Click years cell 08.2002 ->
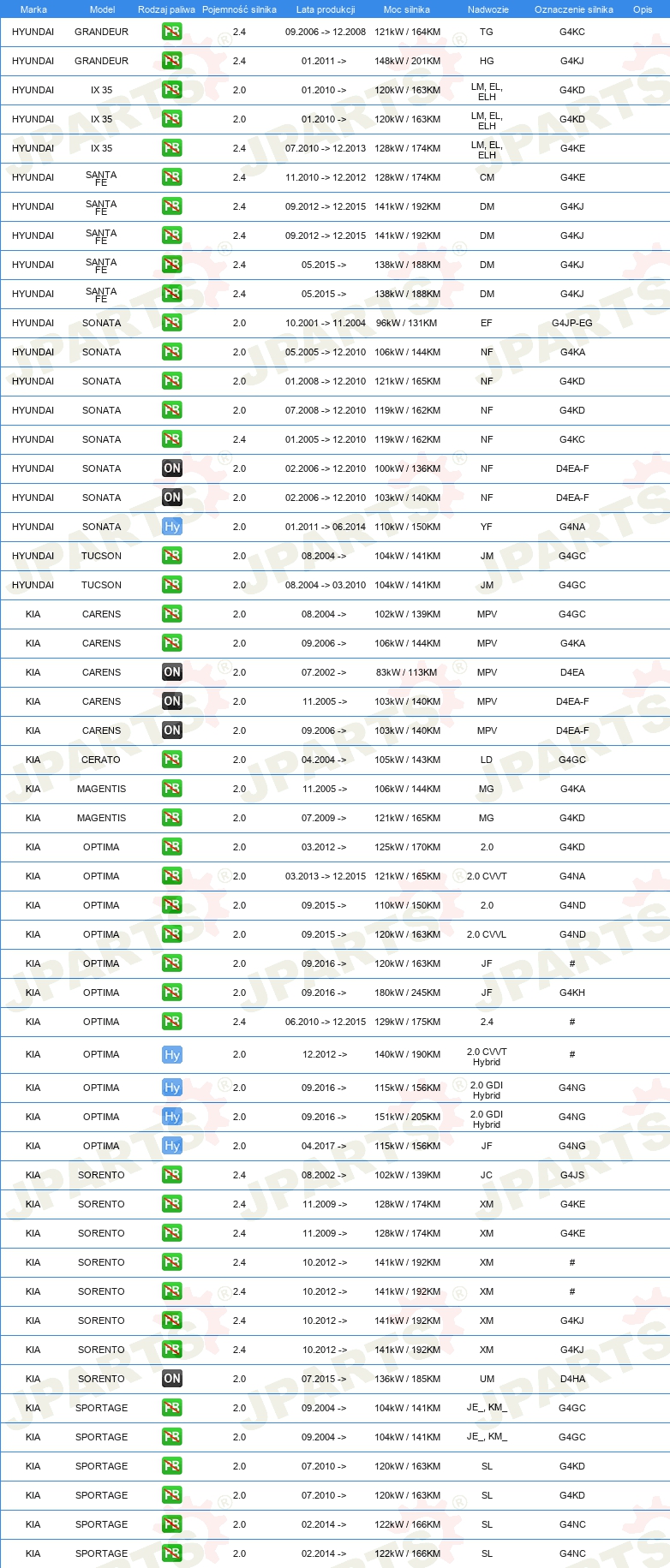 pos(324,1175)
